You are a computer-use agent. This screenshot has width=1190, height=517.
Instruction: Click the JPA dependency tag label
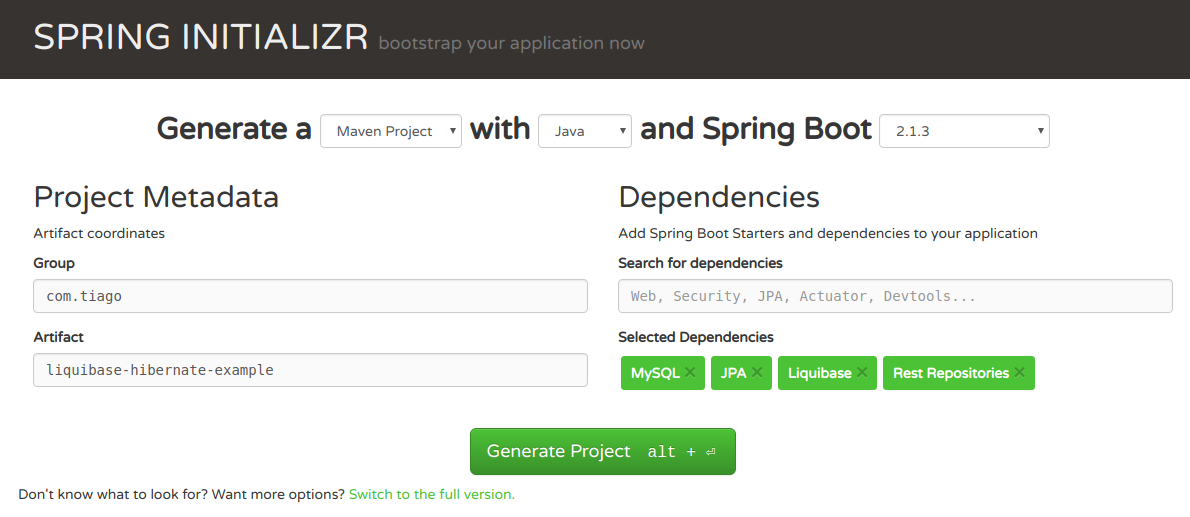point(733,373)
